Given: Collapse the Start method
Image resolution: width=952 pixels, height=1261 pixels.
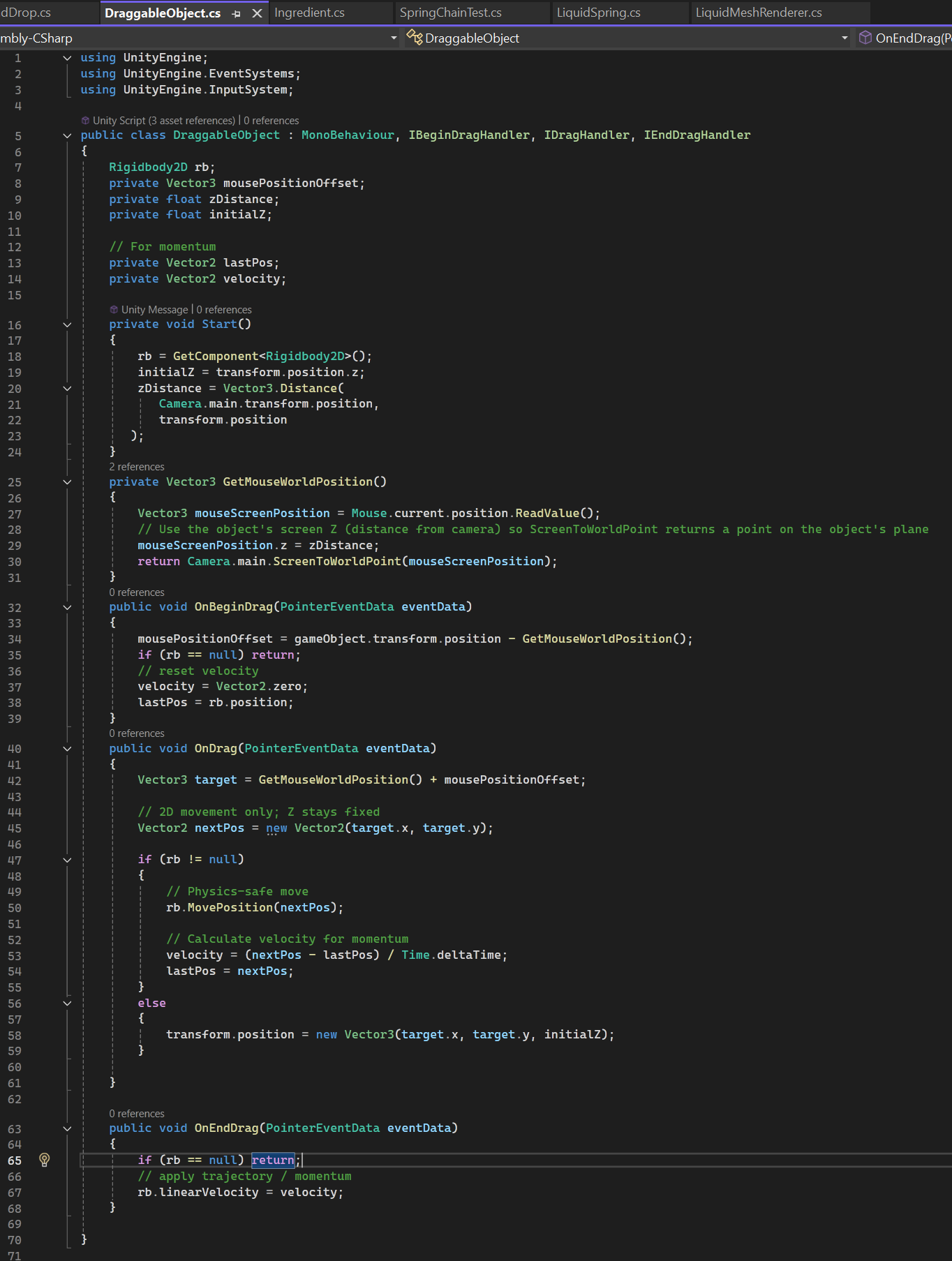Looking at the screenshot, I should 67,324.
